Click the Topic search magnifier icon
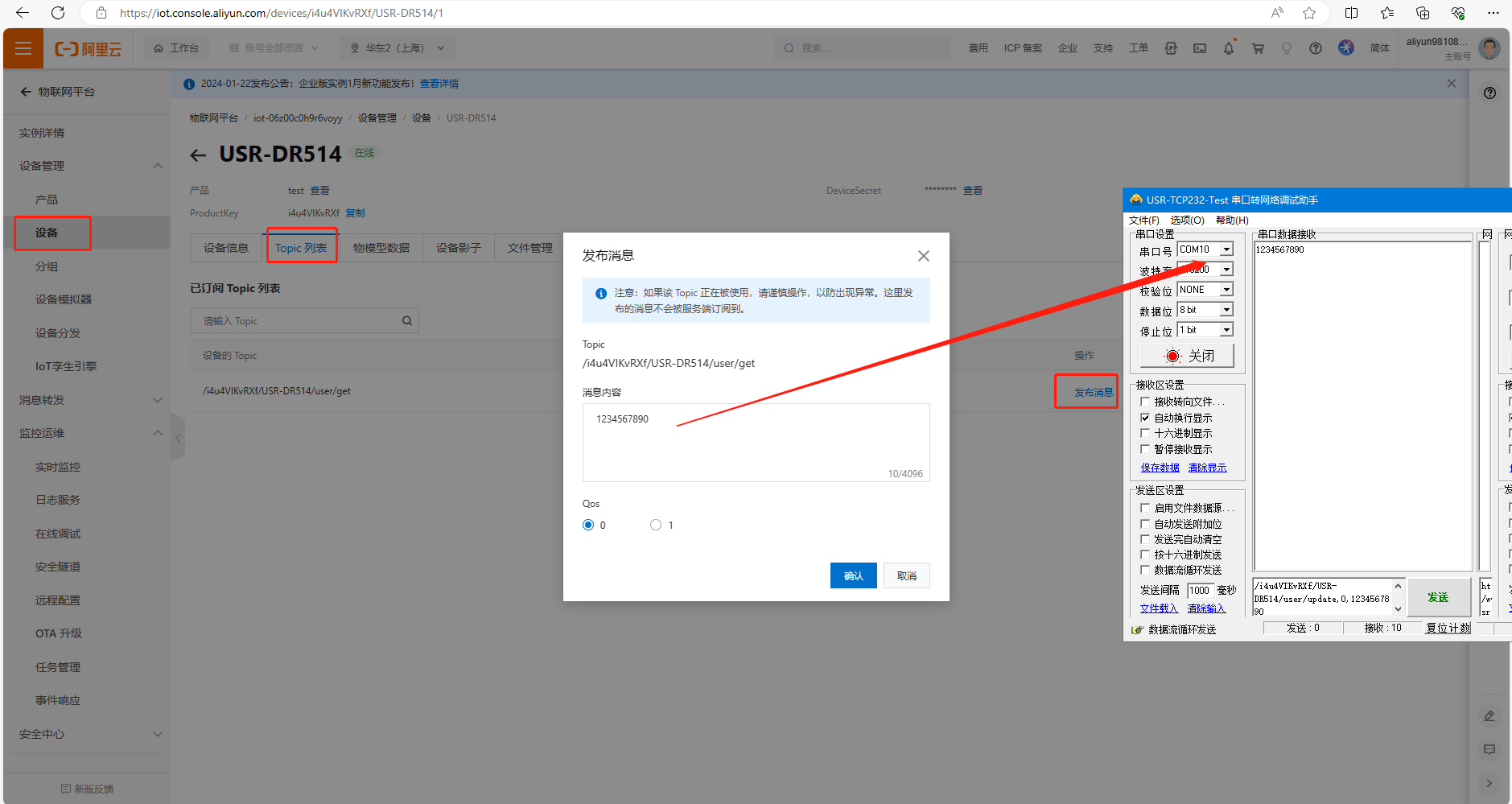Screen dimensions: 1512x804 pyautogui.click(x=407, y=321)
